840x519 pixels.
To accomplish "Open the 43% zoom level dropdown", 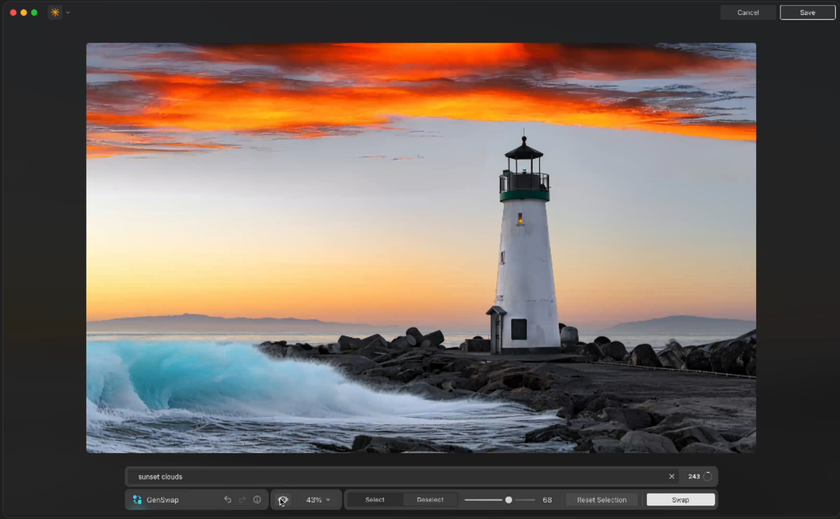I will [318, 499].
